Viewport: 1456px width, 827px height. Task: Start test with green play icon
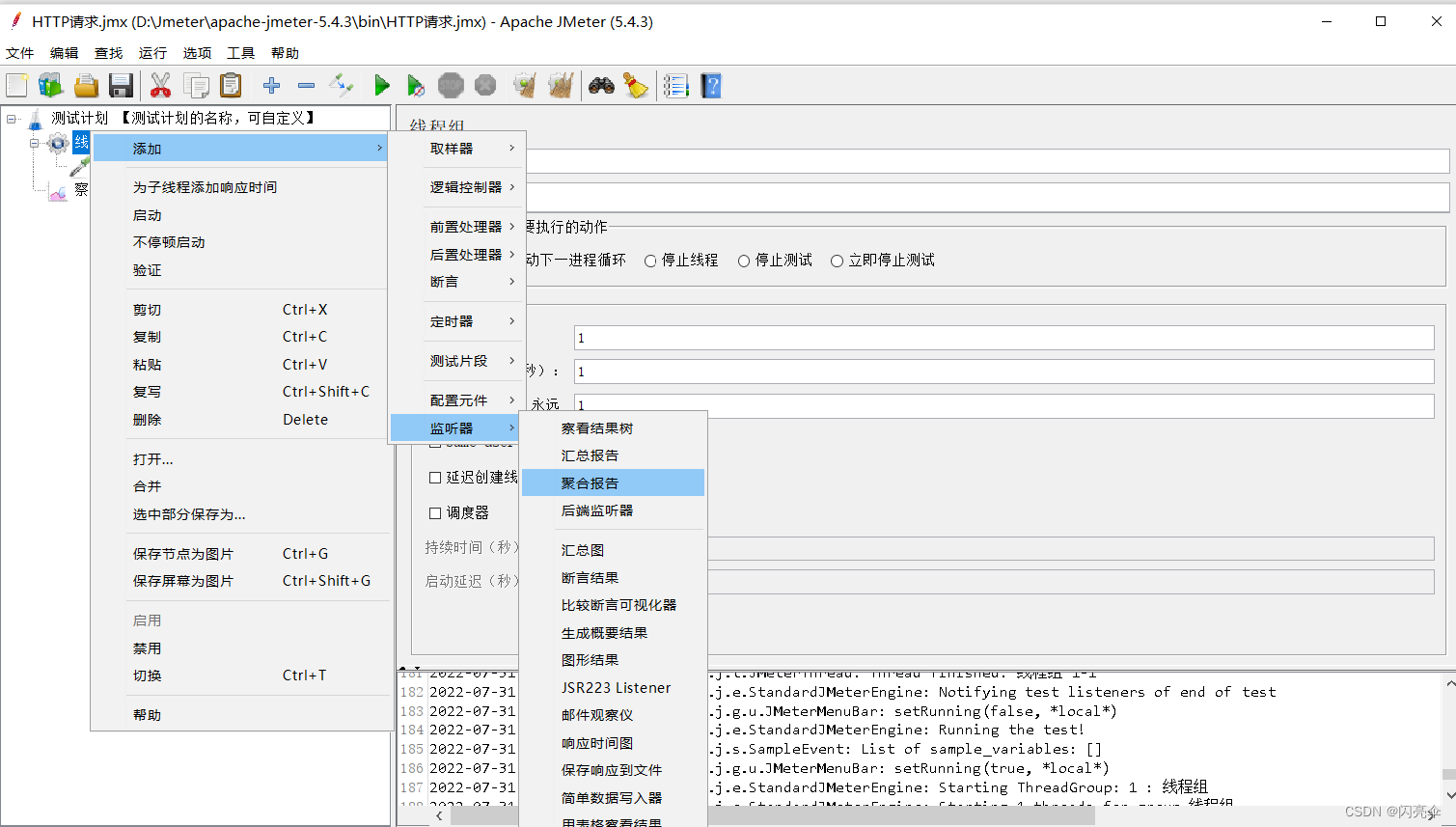pyautogui.click(x=382, y=86)
